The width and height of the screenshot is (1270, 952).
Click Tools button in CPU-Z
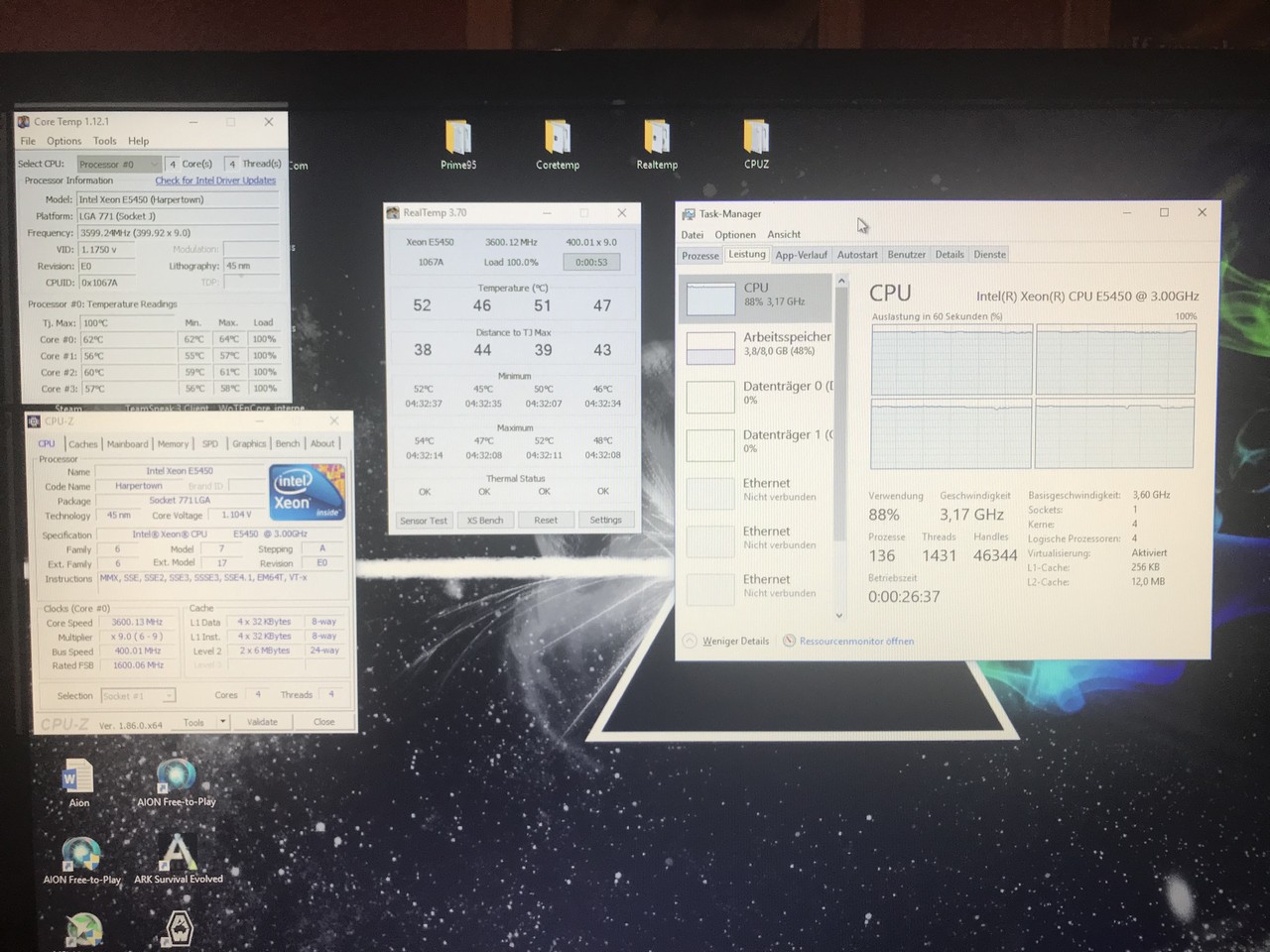193,722
